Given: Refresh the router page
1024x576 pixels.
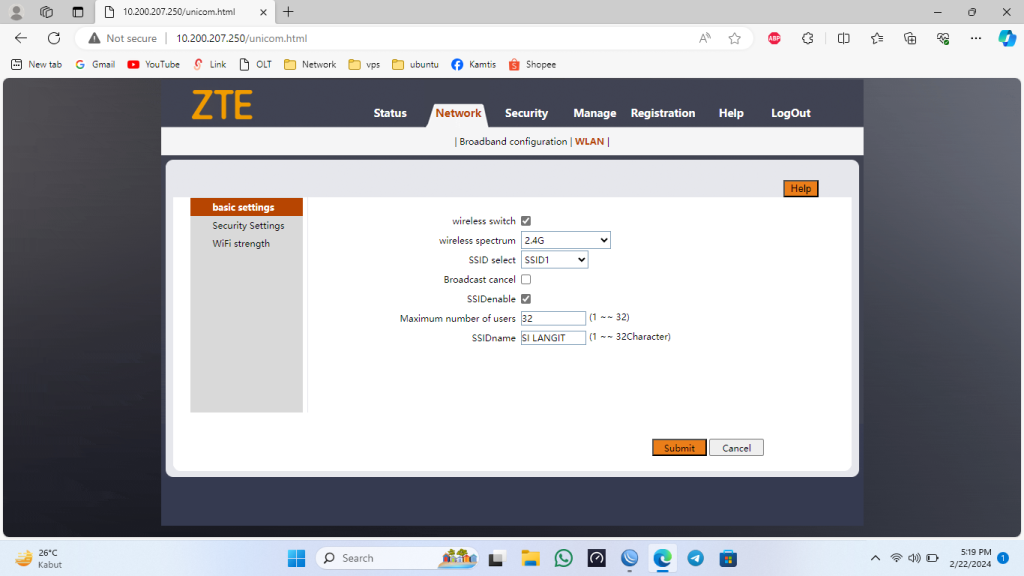Looking at the screenshot, I should click(54, 38).
